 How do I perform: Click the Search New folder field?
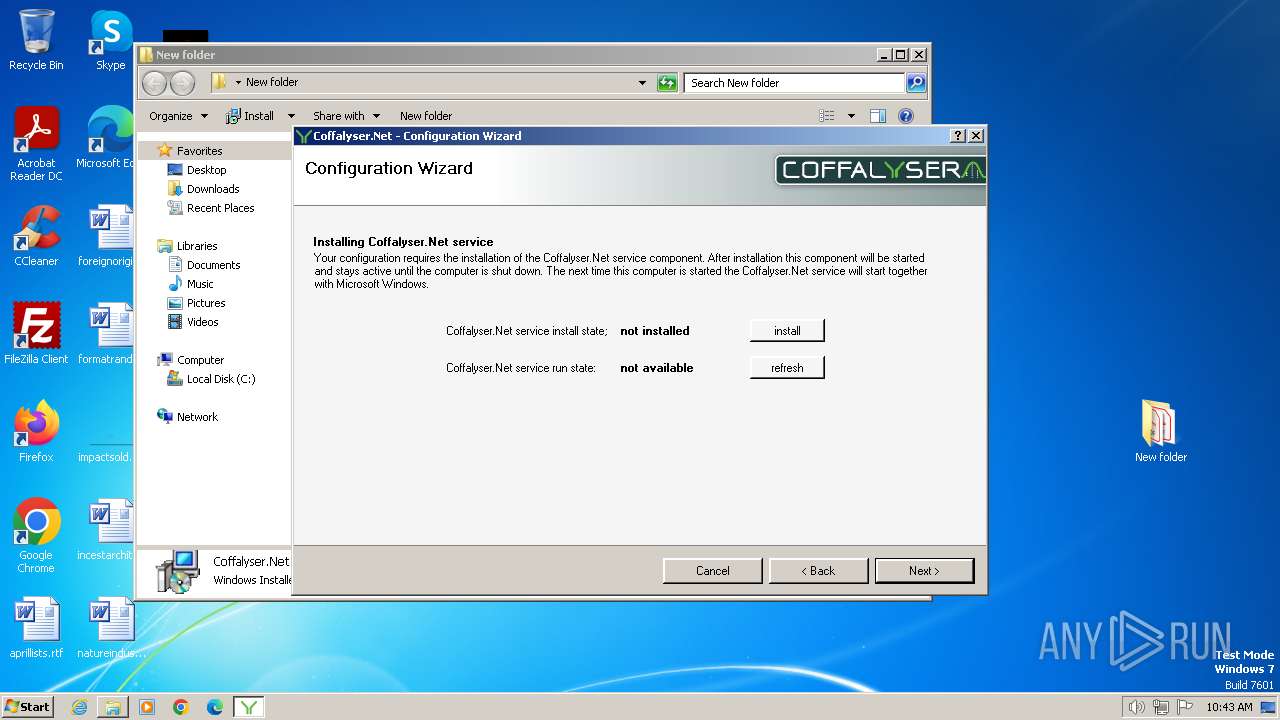click(x=795, y=83)
